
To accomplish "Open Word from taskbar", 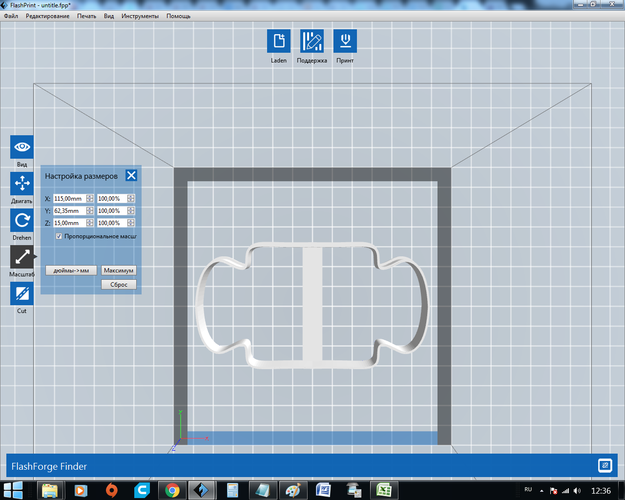I will click(323, 490).
